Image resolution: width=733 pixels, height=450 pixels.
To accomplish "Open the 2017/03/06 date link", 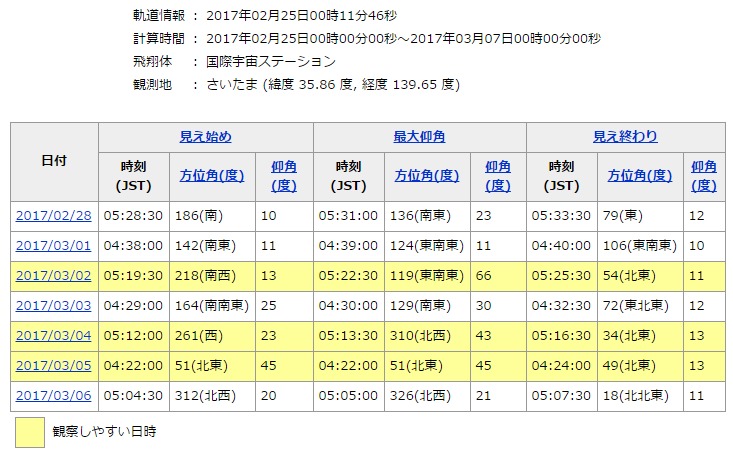I will [x=53, y=395].
